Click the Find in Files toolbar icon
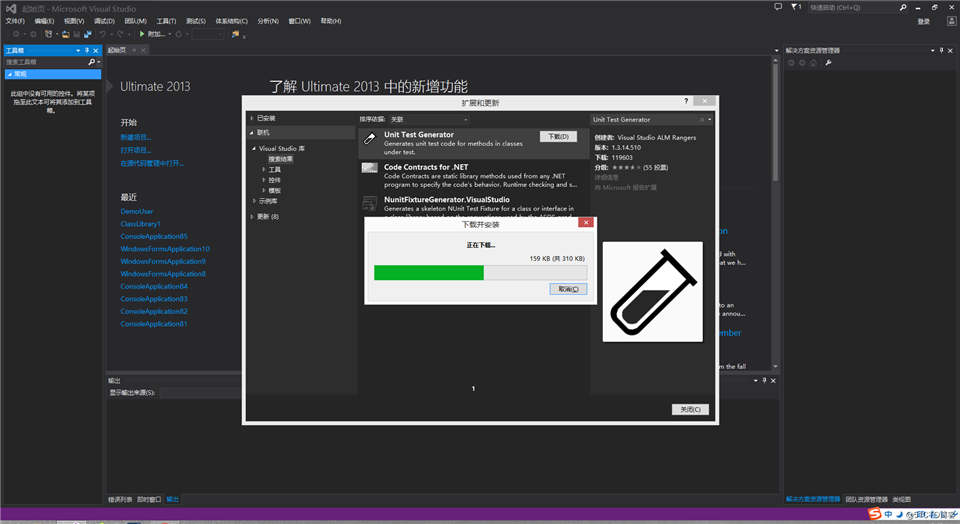This screenshot has width=960, height=524. coord(235,34)
